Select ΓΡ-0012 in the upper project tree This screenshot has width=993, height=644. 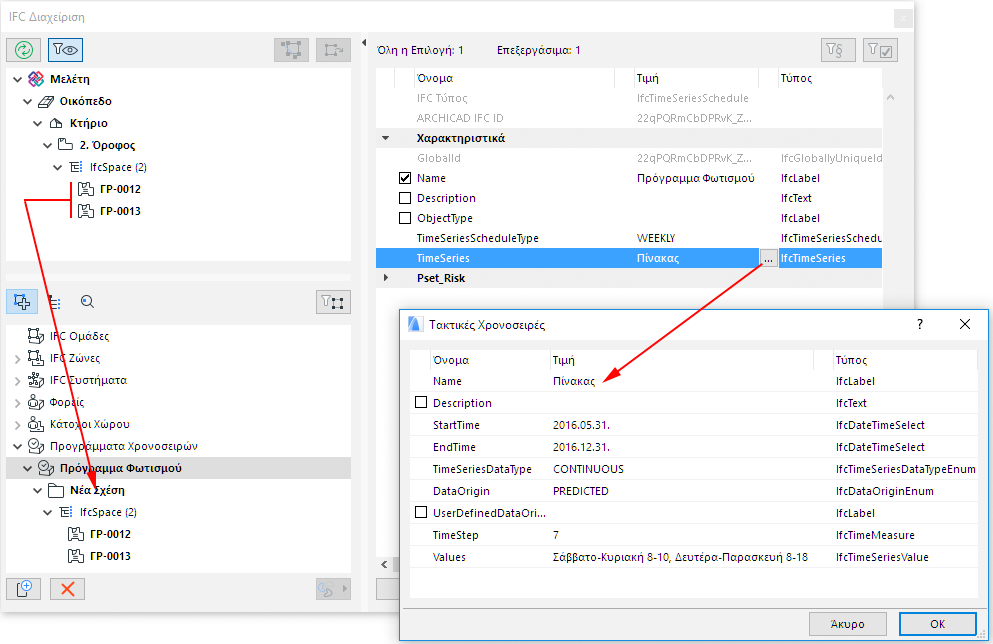pyautogui.click(x=120, y=189)
